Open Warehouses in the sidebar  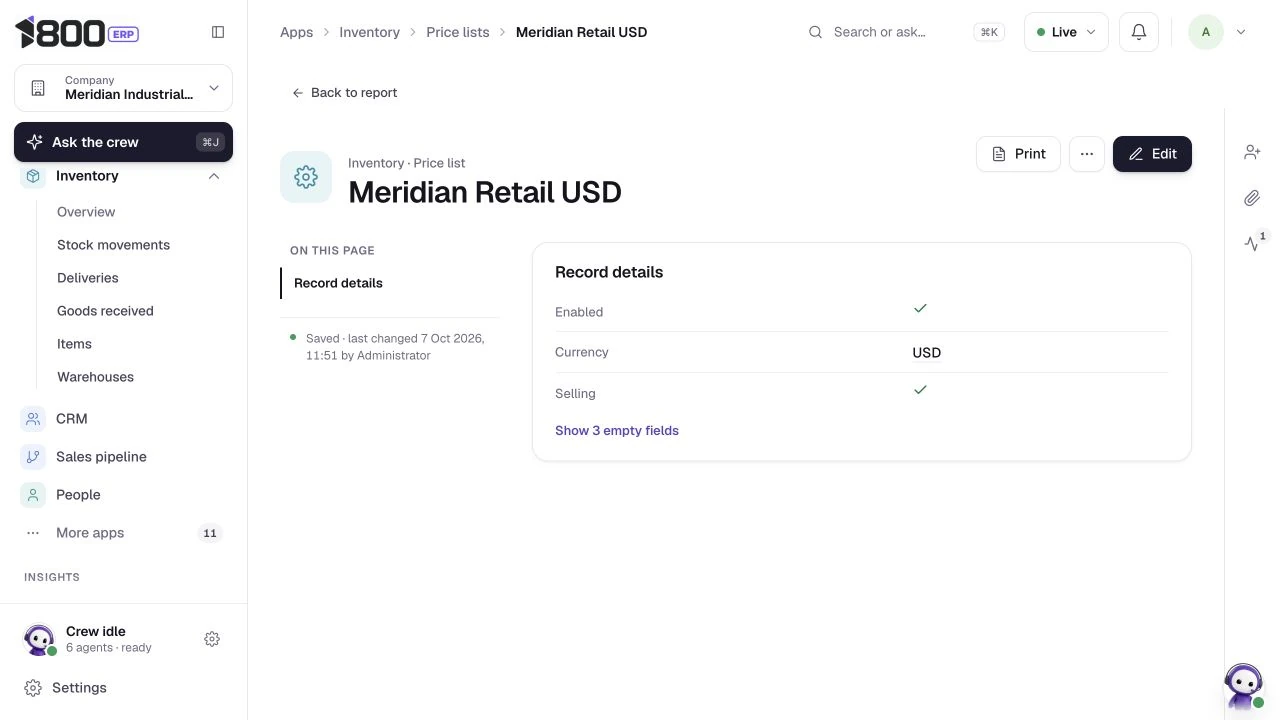[95, 377]
